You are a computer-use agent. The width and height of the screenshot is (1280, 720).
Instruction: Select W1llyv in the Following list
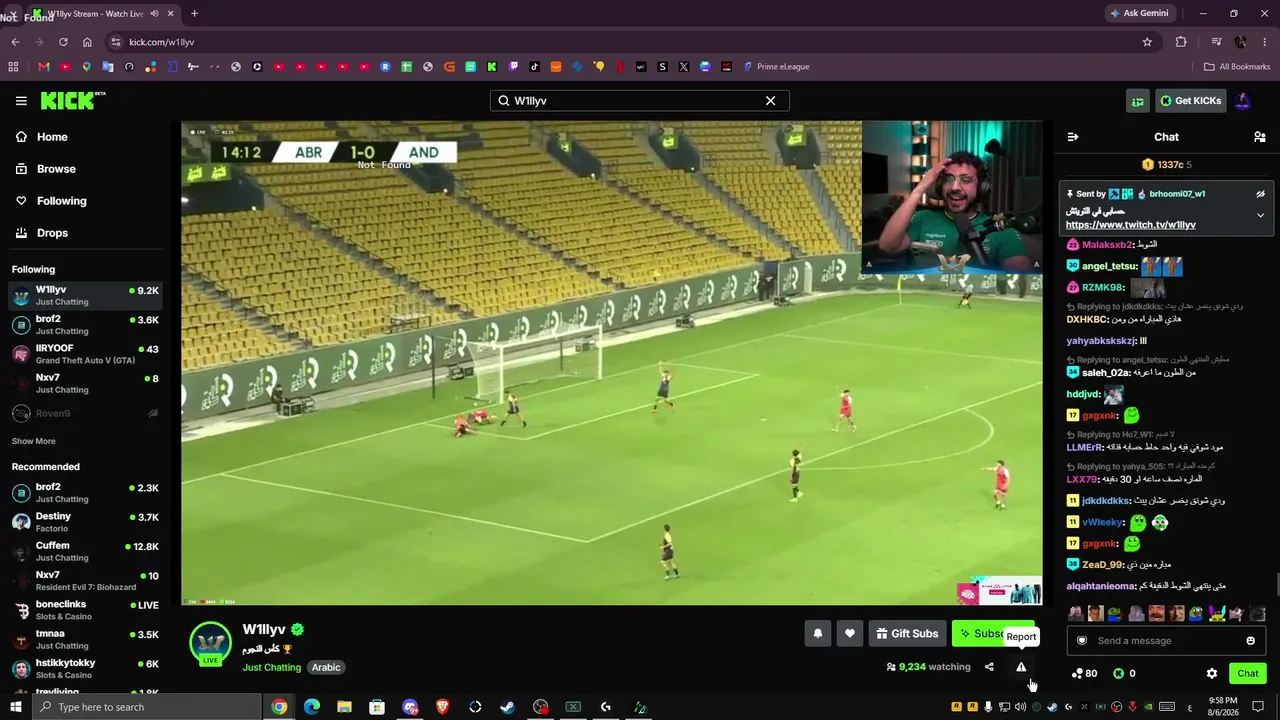tap(85, 296)
